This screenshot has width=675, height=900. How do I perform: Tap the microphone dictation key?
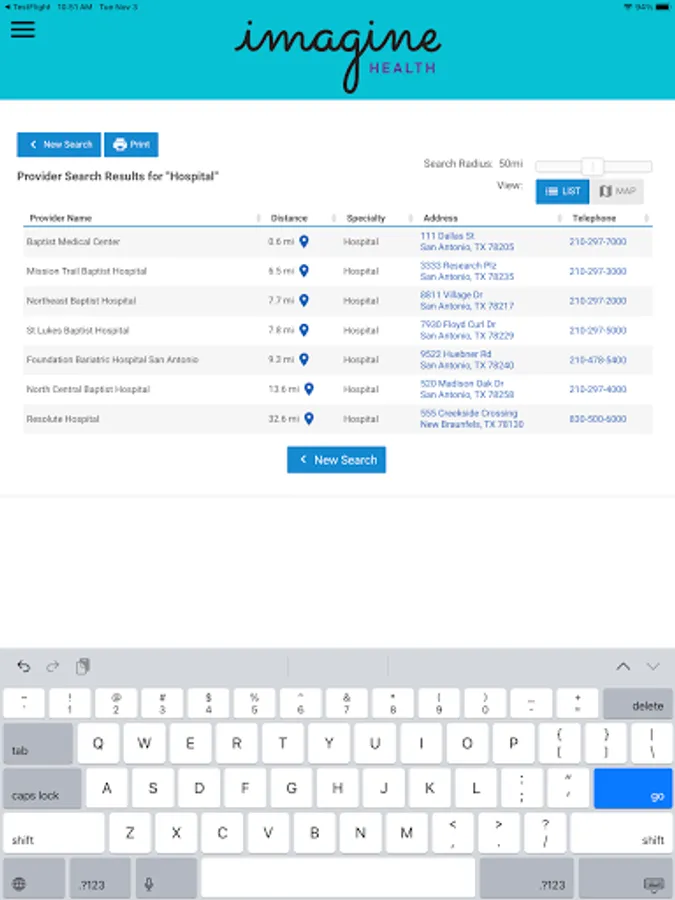click(x=166, y=879)
